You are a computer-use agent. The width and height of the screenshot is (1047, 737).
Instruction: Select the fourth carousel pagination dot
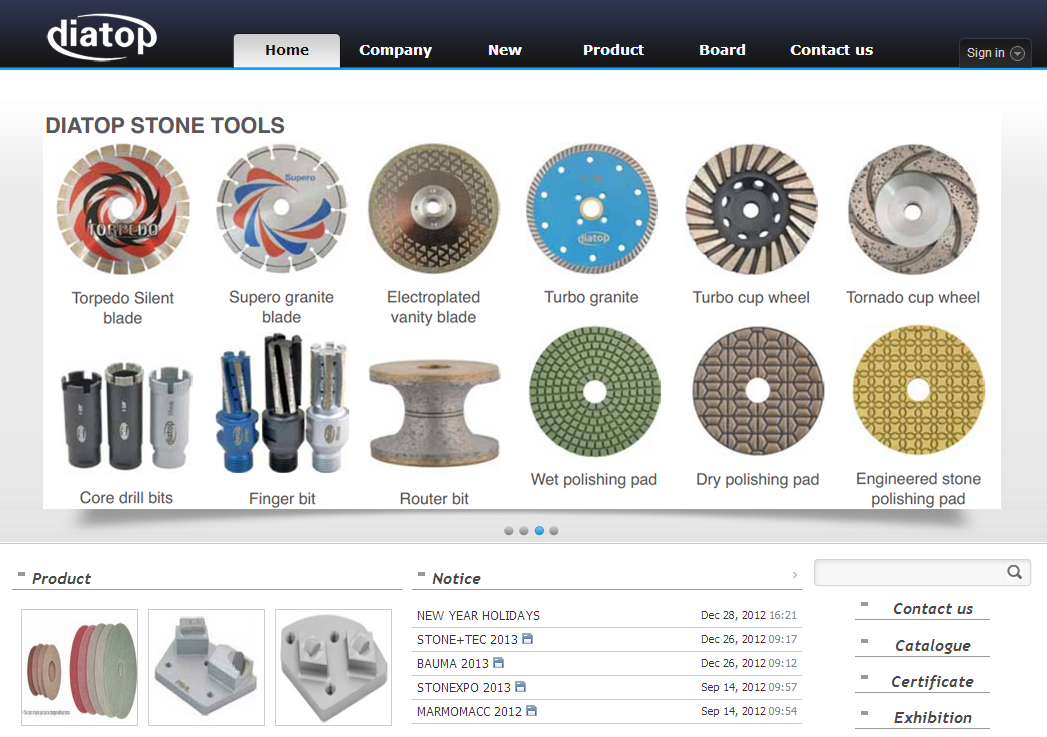(554, 531)
